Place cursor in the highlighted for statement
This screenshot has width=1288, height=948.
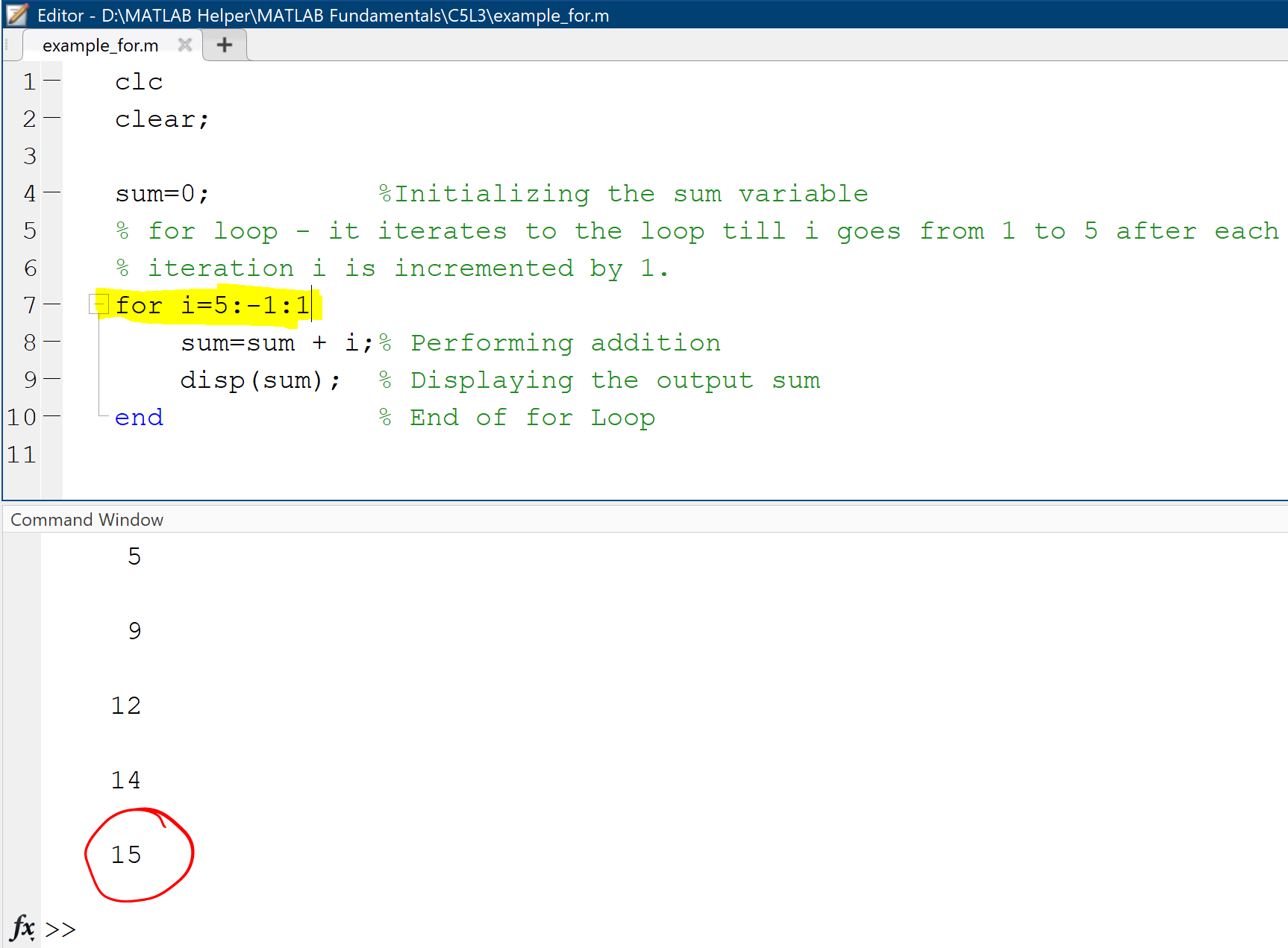coord(212,304)
